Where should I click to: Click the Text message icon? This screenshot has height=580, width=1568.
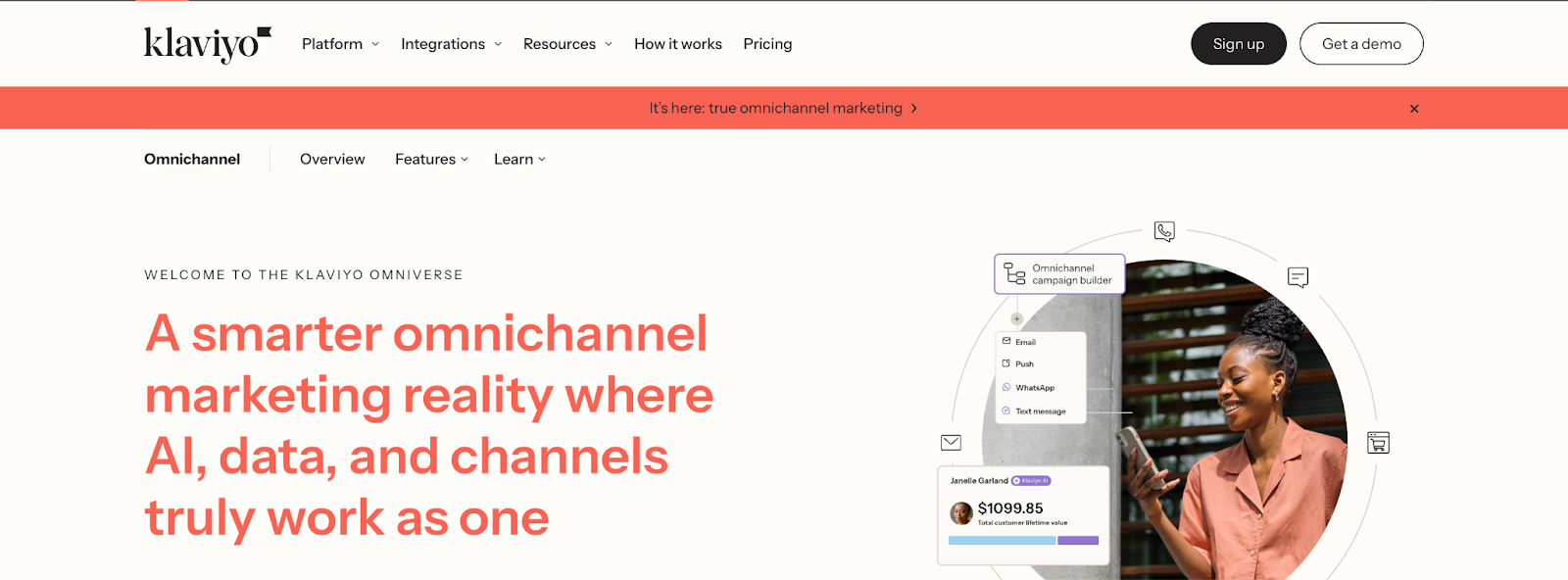[1006, 411]
